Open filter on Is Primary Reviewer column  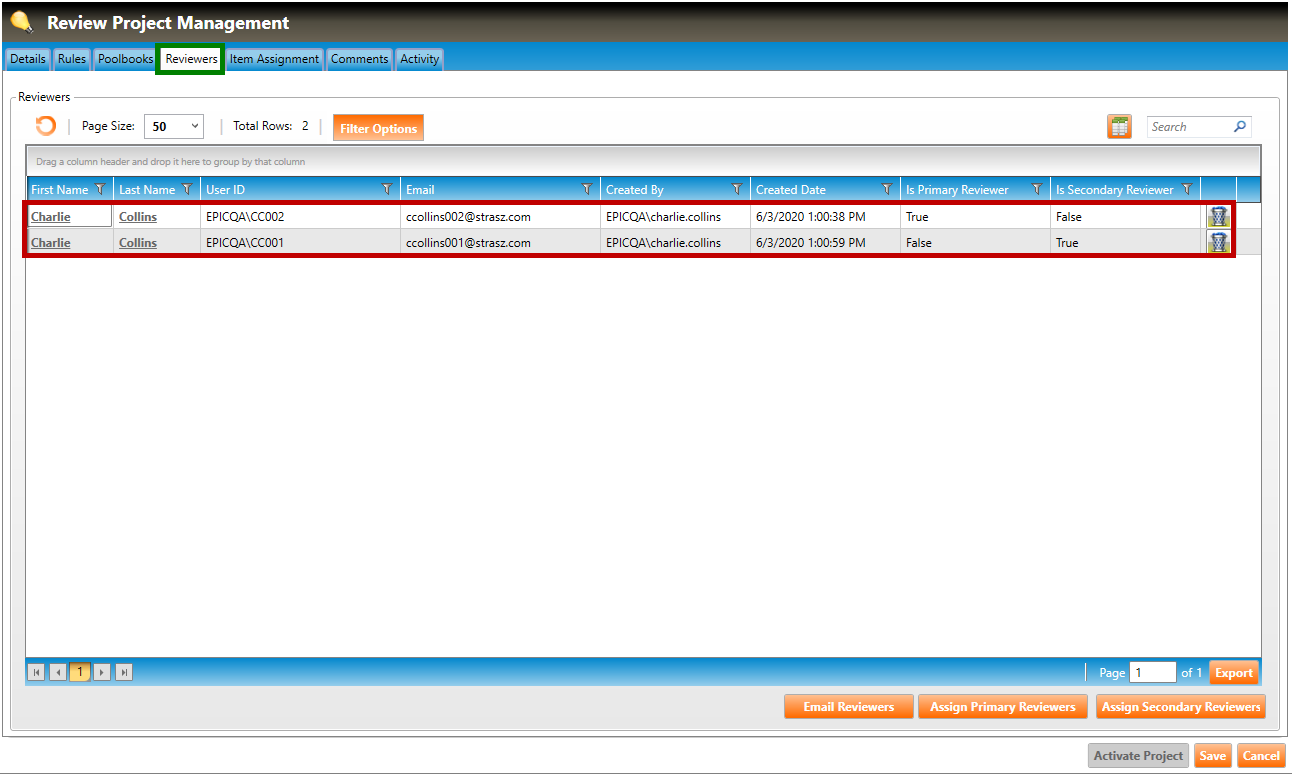point(1037,190)
